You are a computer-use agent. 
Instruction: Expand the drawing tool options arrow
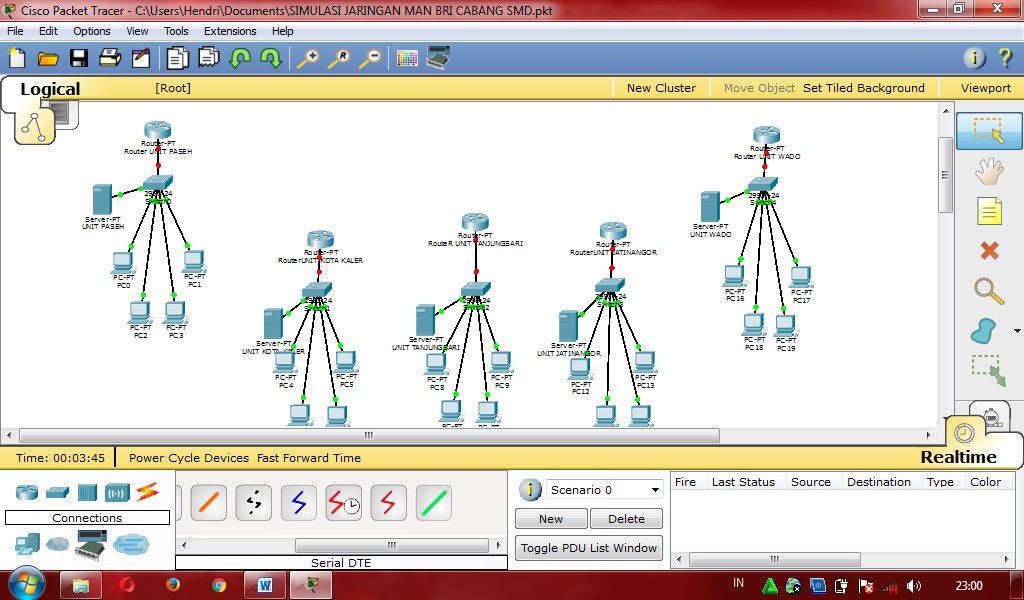tap(1017, 331)
